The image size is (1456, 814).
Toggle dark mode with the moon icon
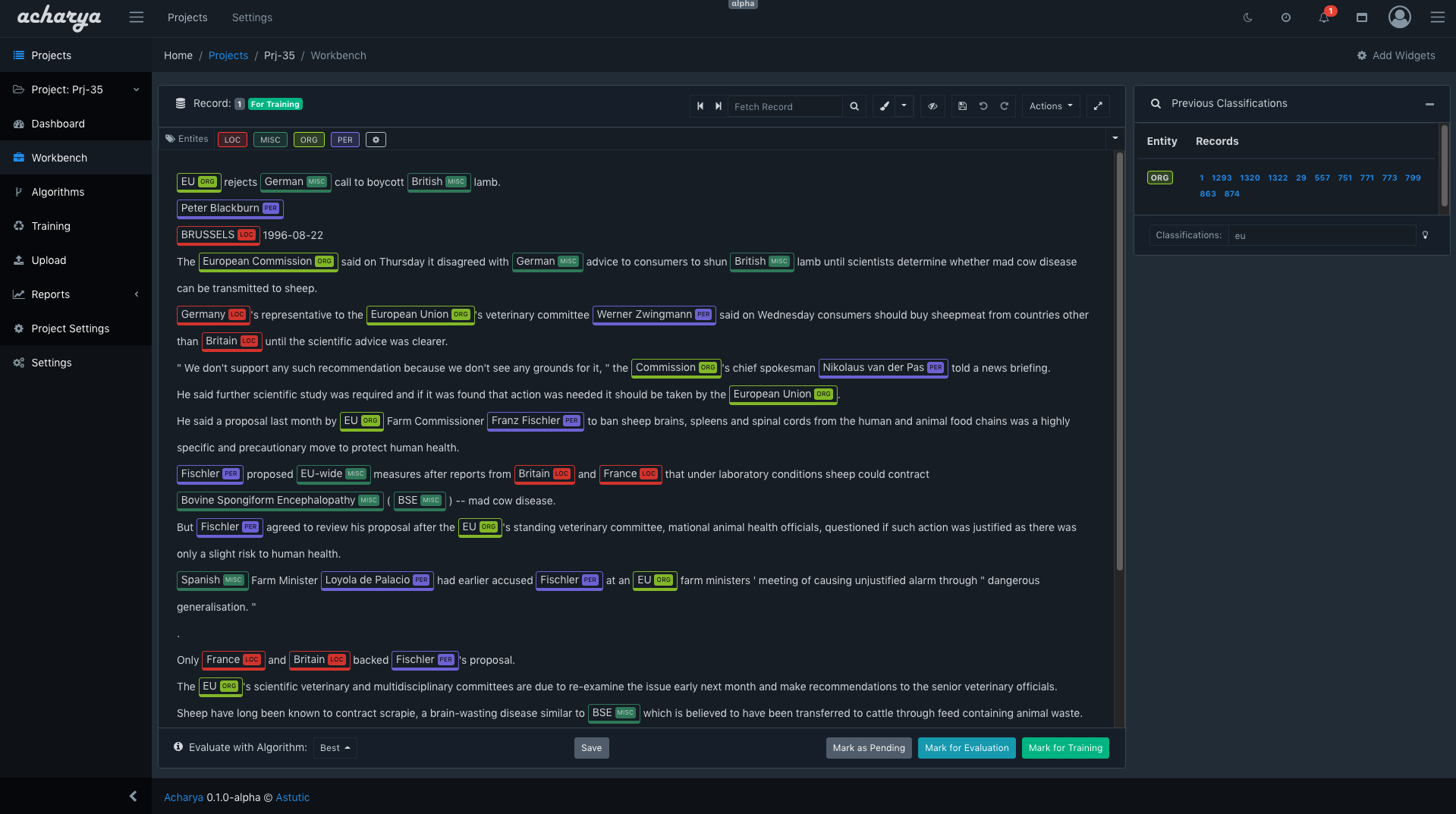point(1247,17)
